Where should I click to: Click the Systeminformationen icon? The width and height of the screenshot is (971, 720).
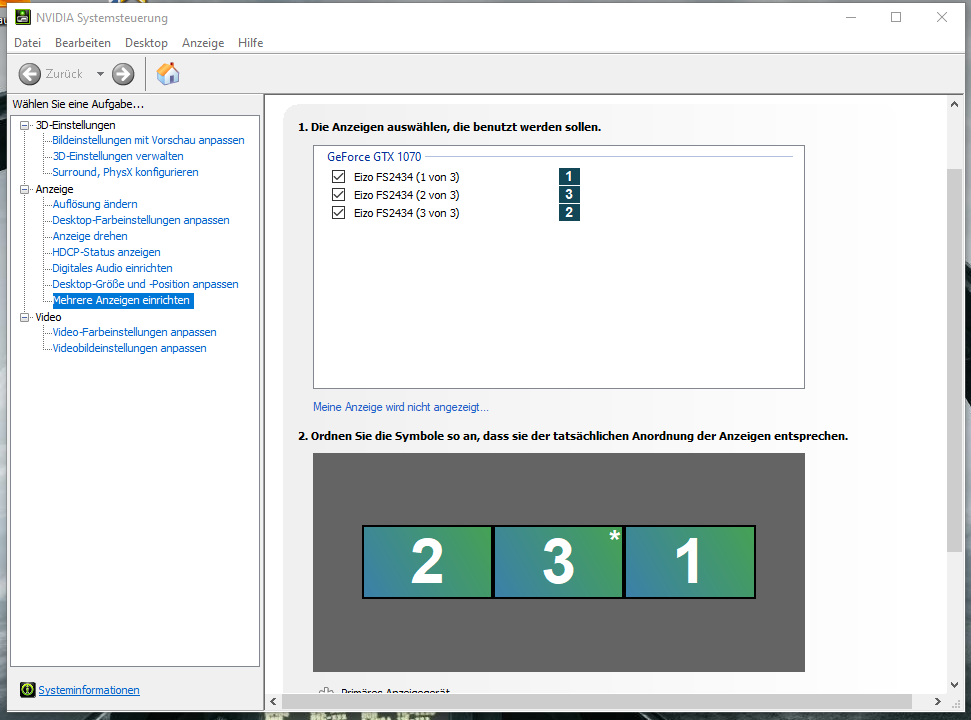[x=27, y=690]
